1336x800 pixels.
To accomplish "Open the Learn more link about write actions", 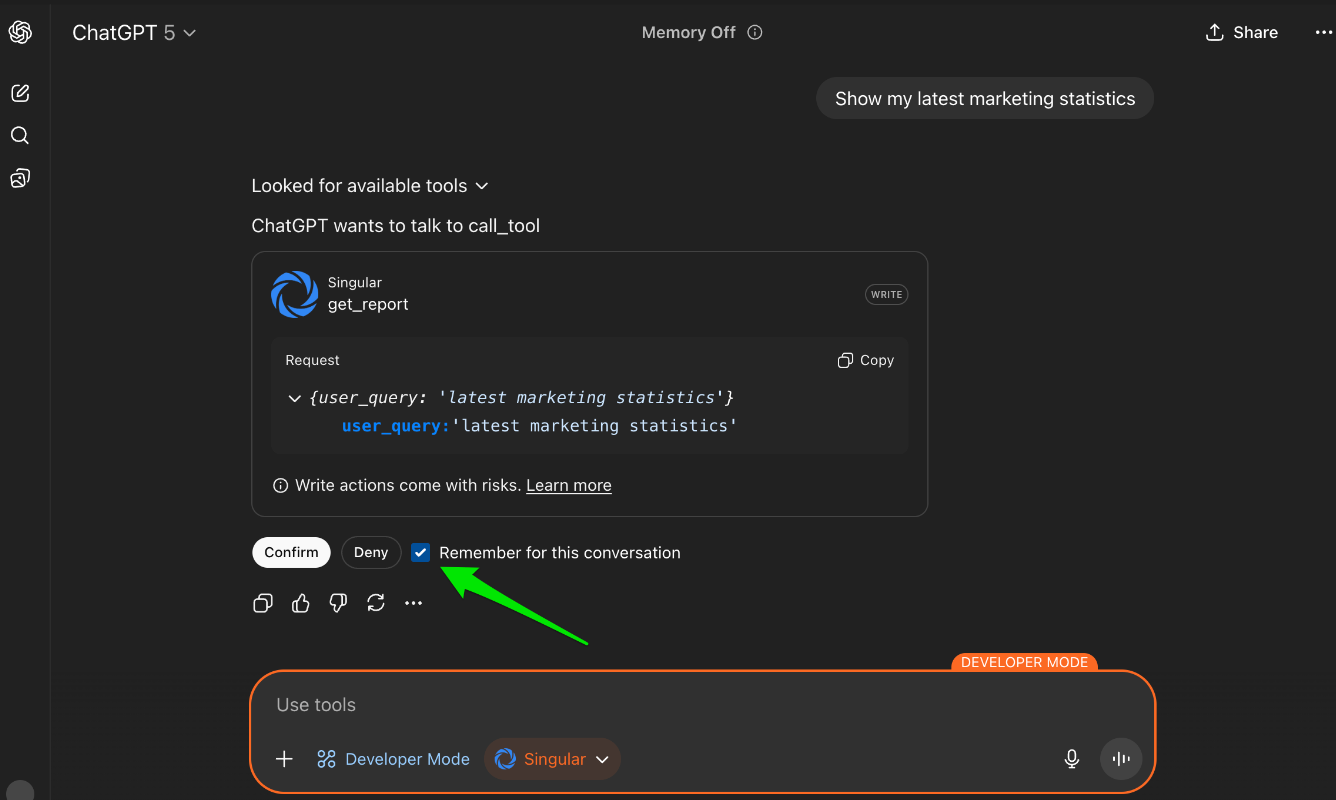I will tap(568, 485).
